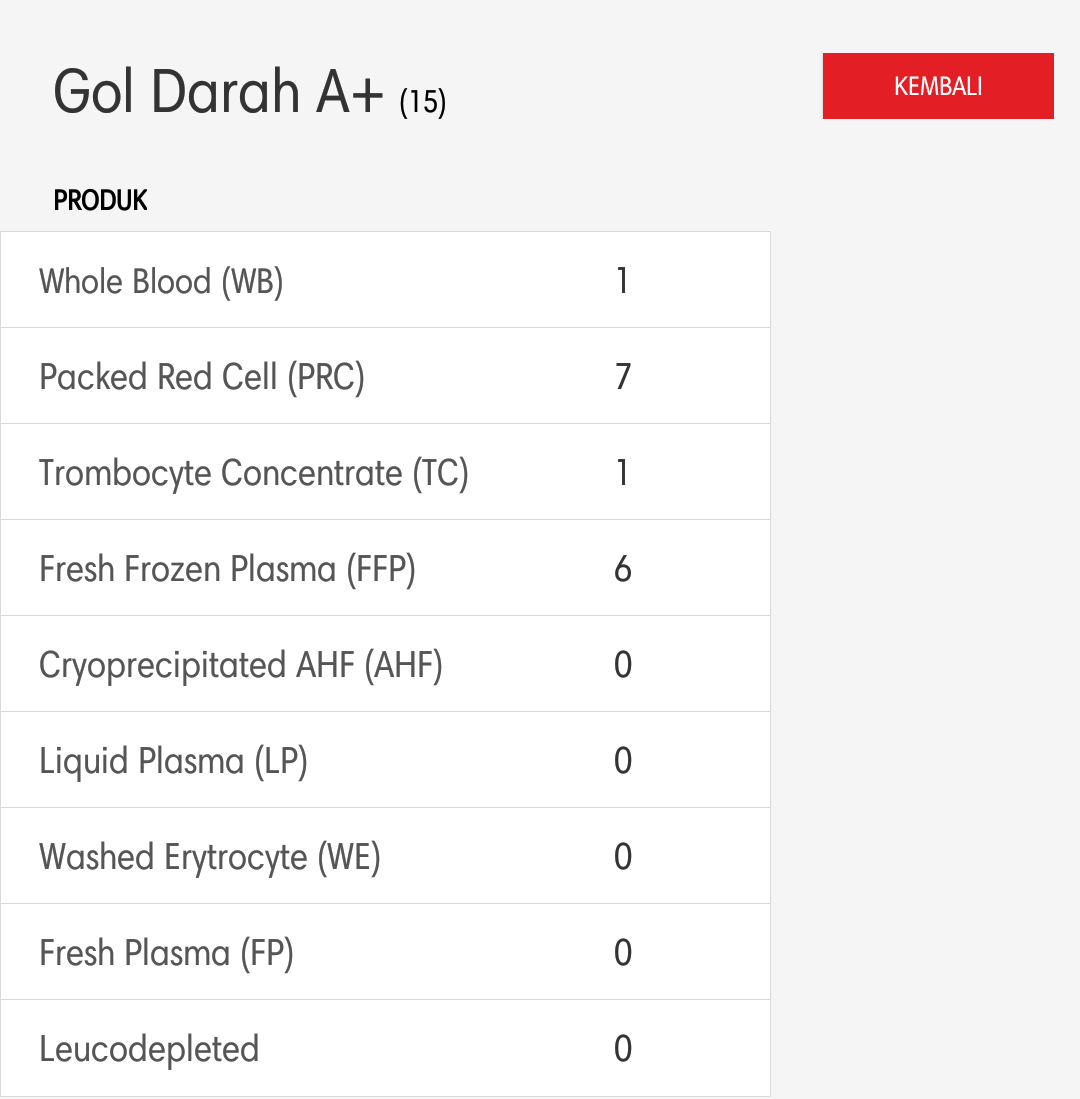Select the Whole Blood (WB) row
This screenshot has width=1080, height=1099.
coord(385,280)
